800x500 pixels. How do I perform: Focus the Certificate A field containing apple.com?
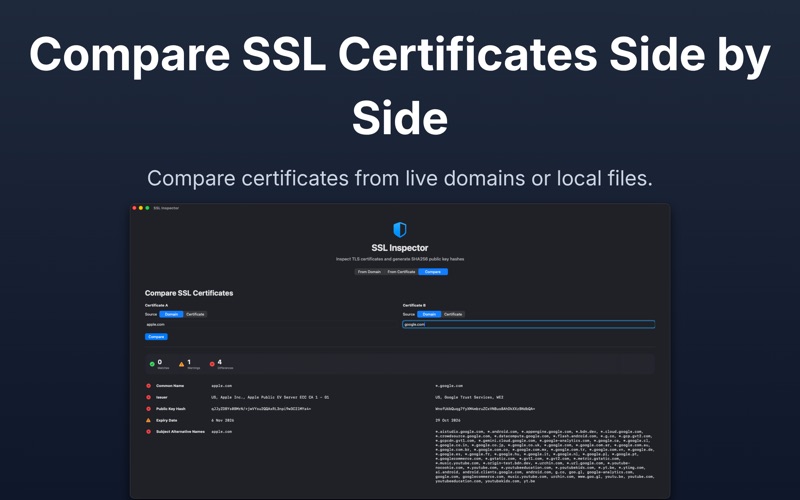pos(270,324)
